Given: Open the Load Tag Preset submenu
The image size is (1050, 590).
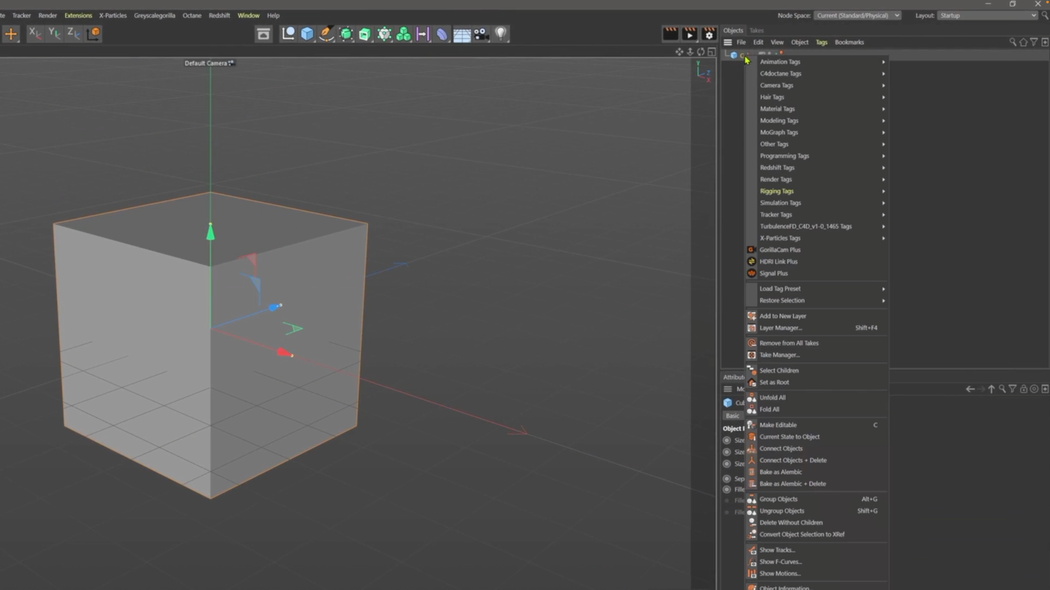Looking at the screenshot, I should pos(790,288).
